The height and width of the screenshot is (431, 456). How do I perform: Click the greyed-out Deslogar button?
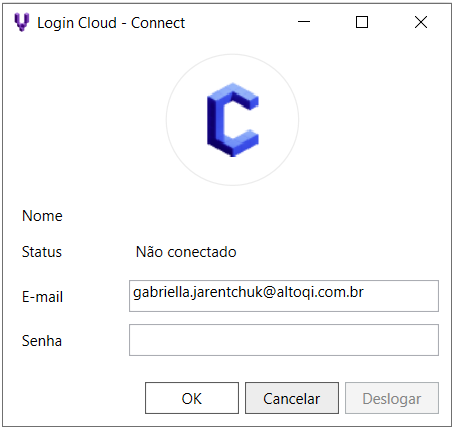(392, 398)
